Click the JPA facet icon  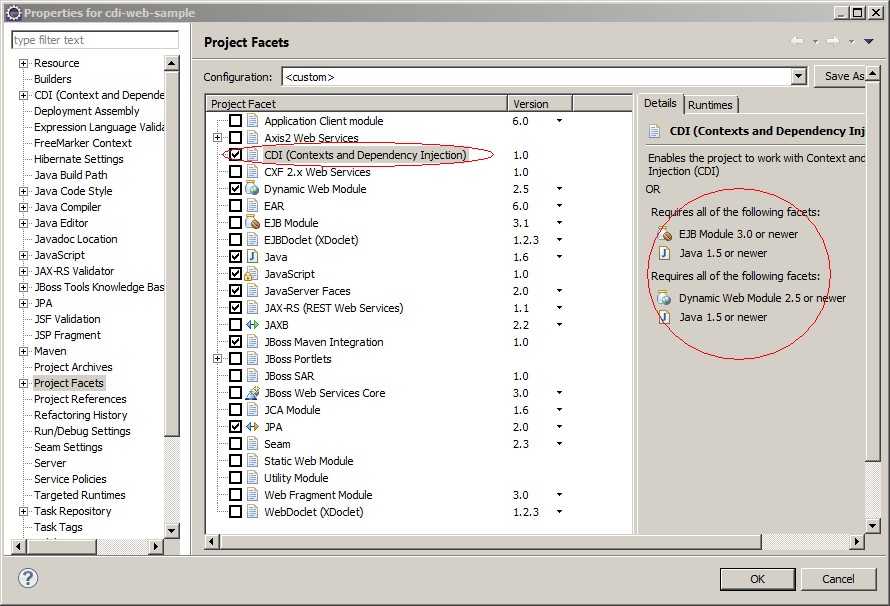point(253,427)
